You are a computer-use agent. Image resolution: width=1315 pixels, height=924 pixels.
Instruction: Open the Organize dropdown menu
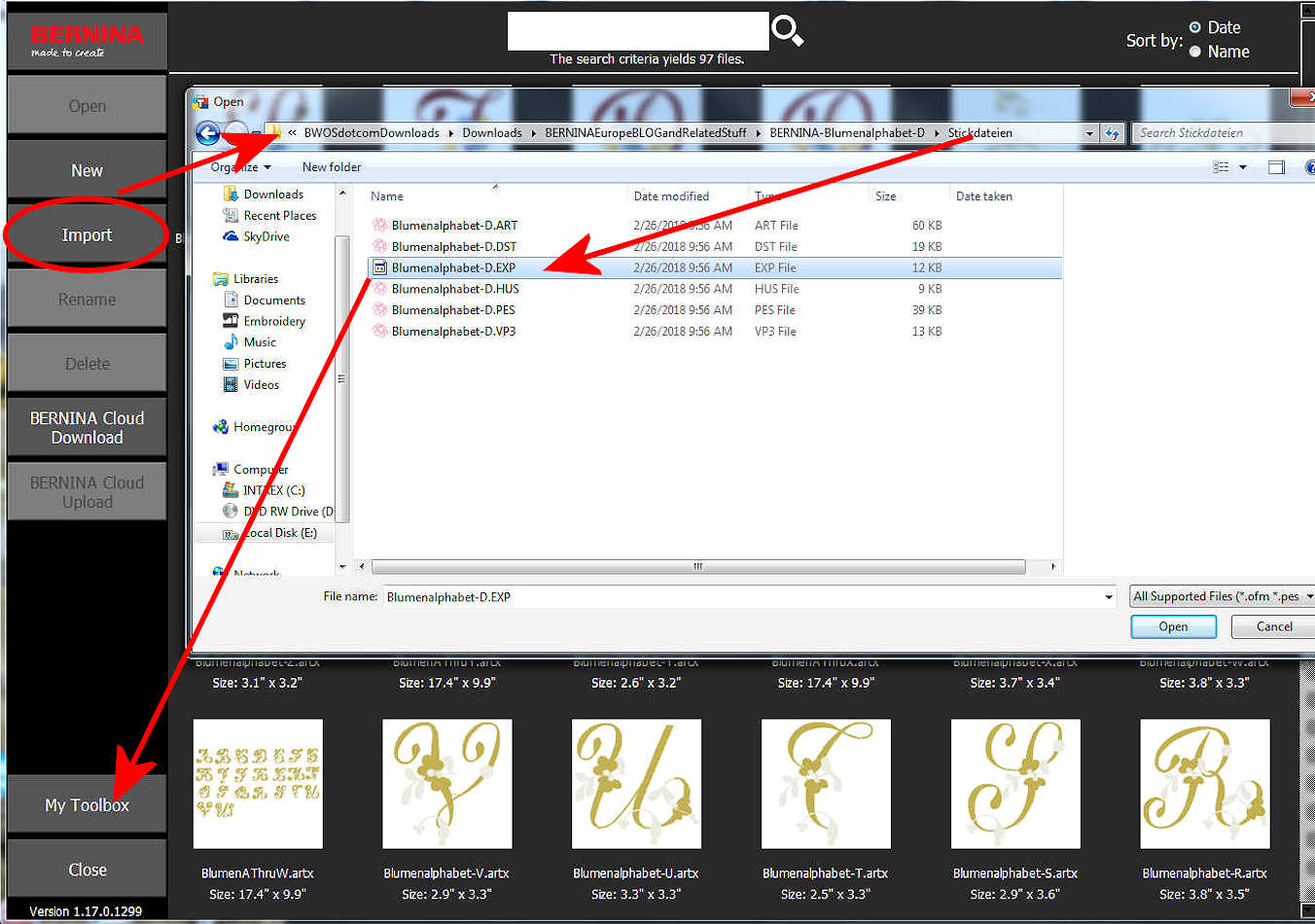(240, 167)
